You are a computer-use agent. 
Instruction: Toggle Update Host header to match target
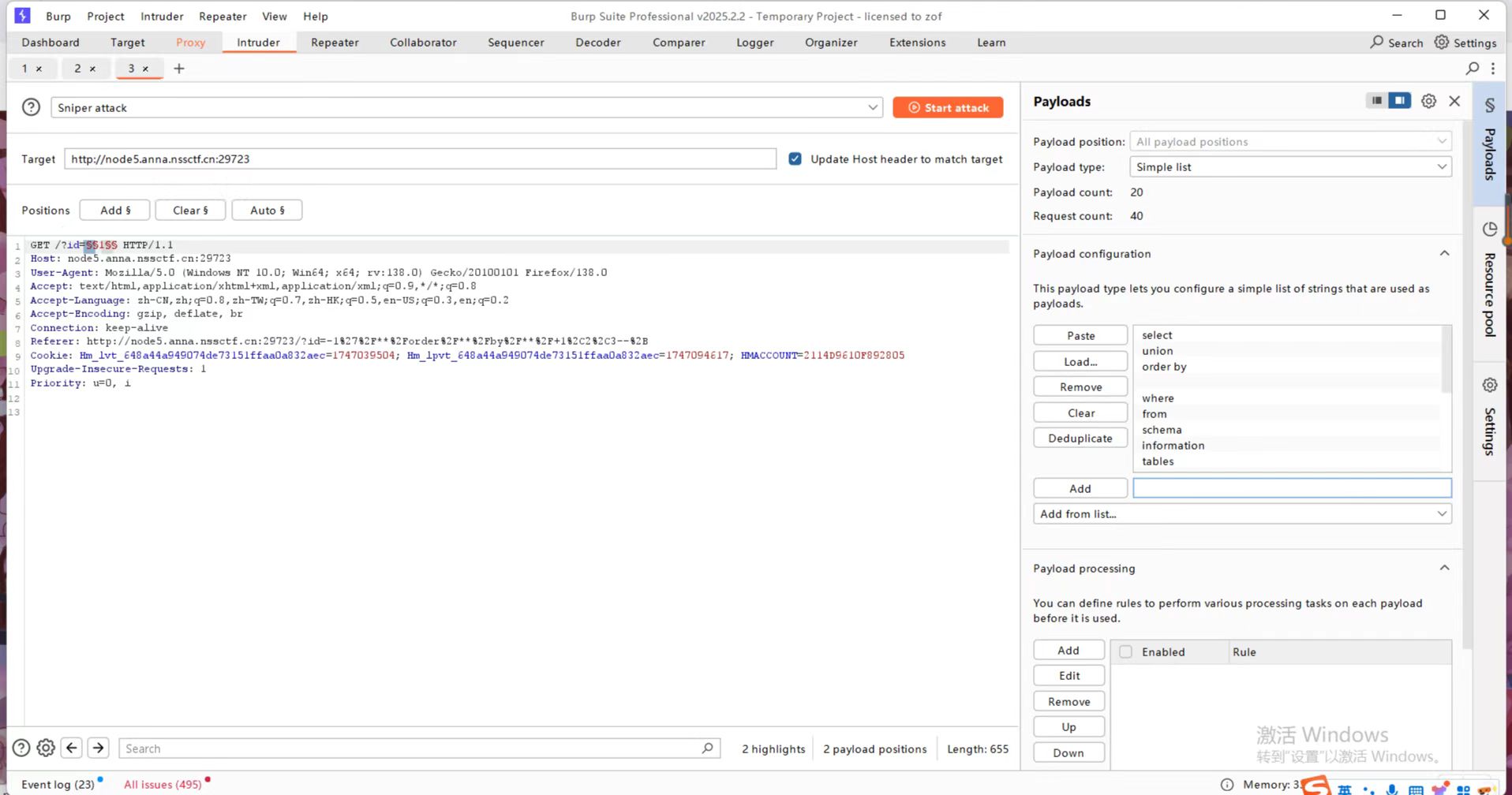pos(795,159)
